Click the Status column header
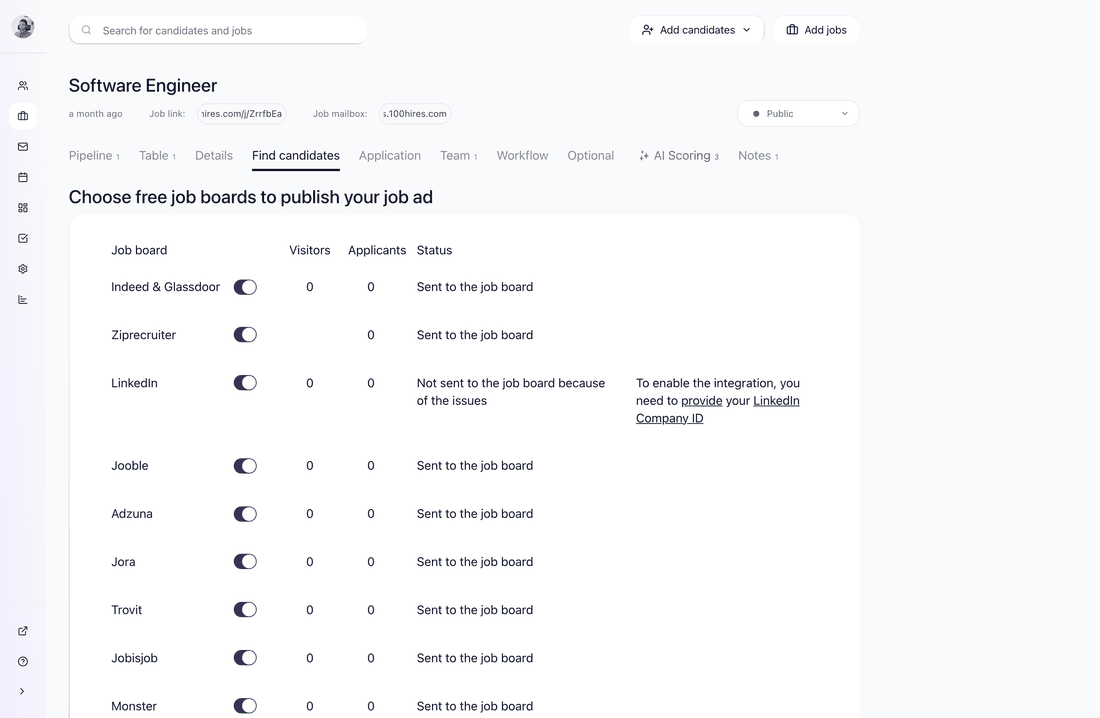Viewport: 1100px width, 718px height. pos(434,251)
